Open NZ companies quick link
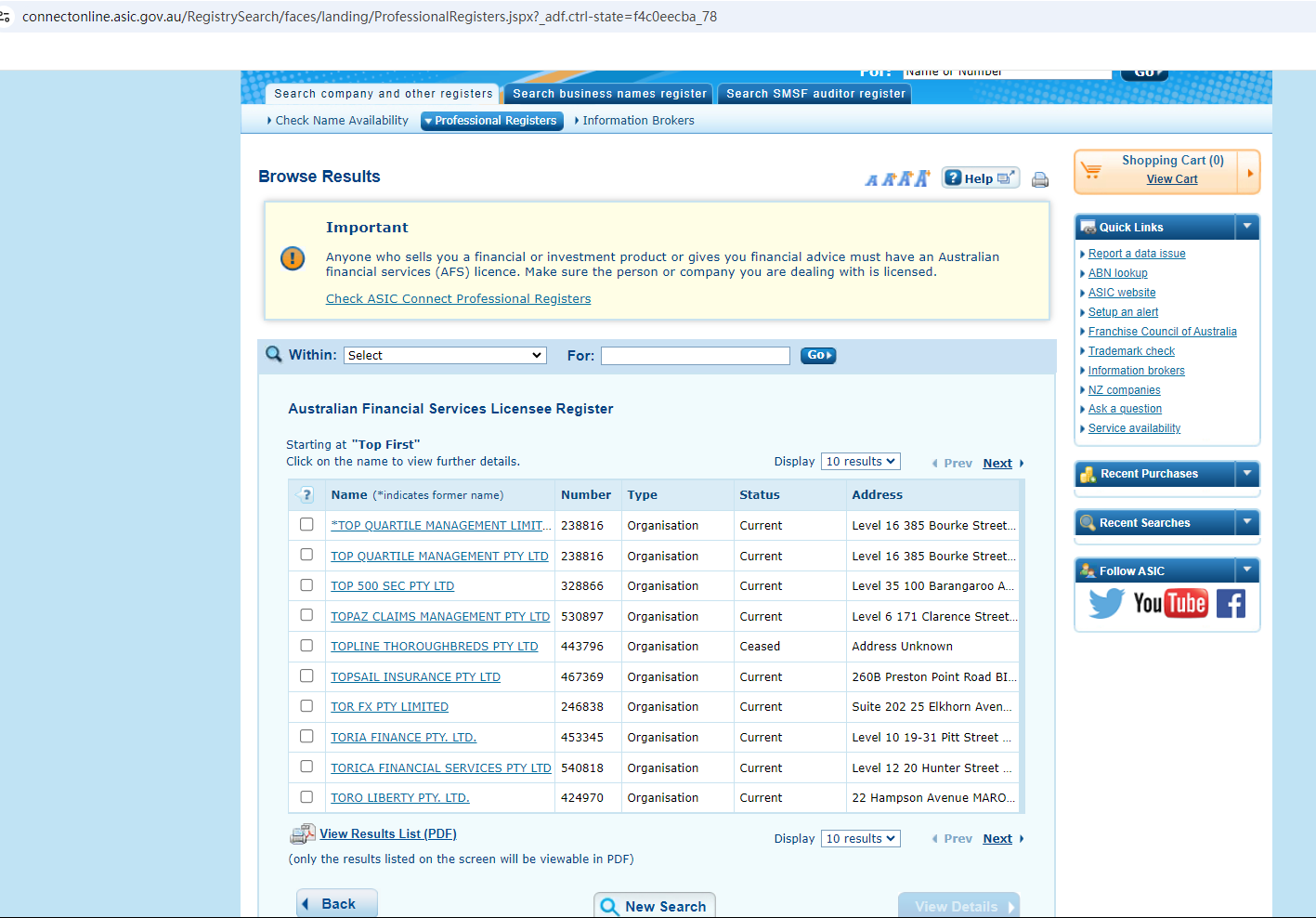Image resolution: width=1316 pixels, height=918 pixels. 1124,390
